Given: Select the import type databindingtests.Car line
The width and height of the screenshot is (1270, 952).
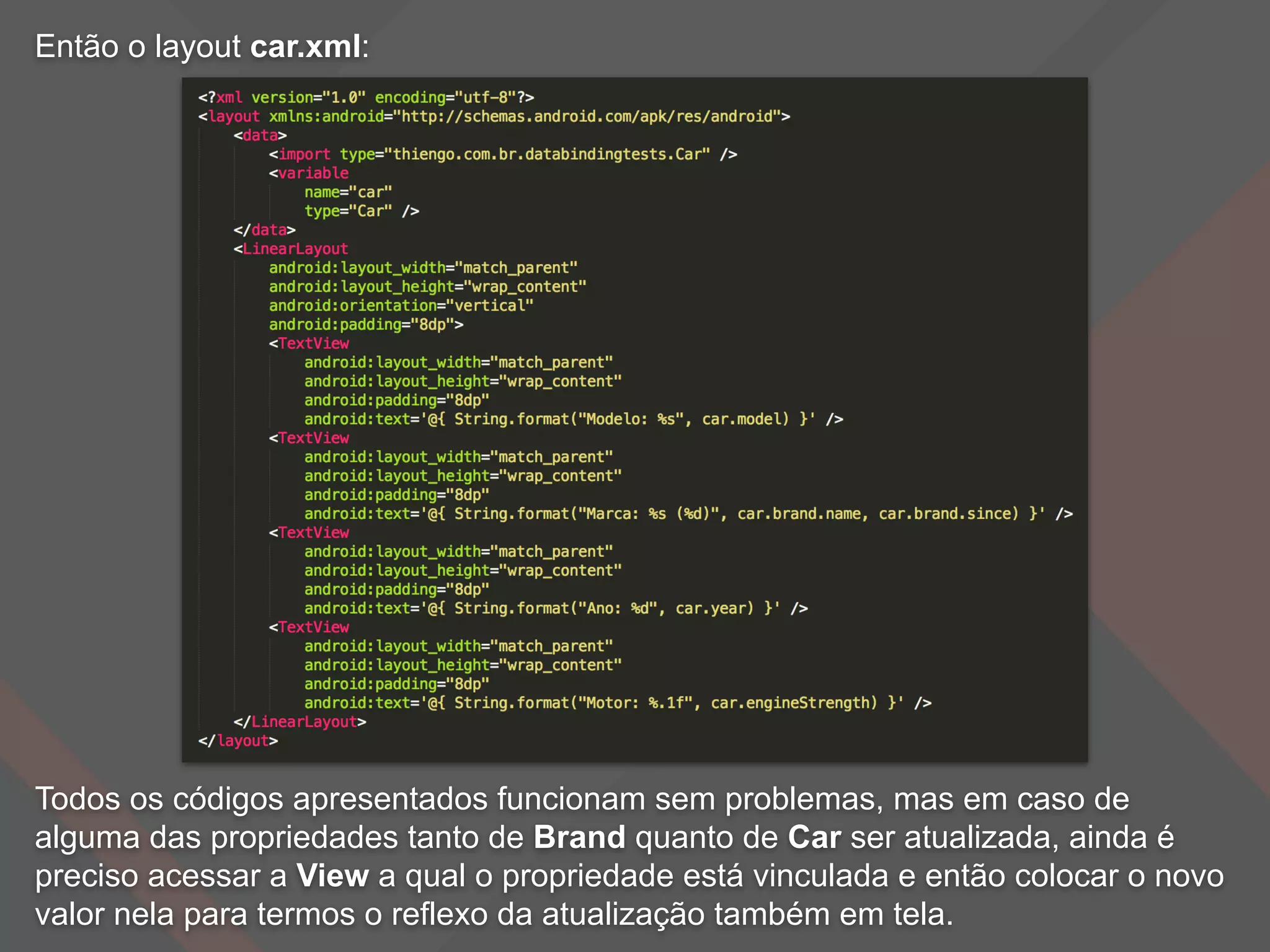Looking at the screenshot, I should [x=503, y=154].
